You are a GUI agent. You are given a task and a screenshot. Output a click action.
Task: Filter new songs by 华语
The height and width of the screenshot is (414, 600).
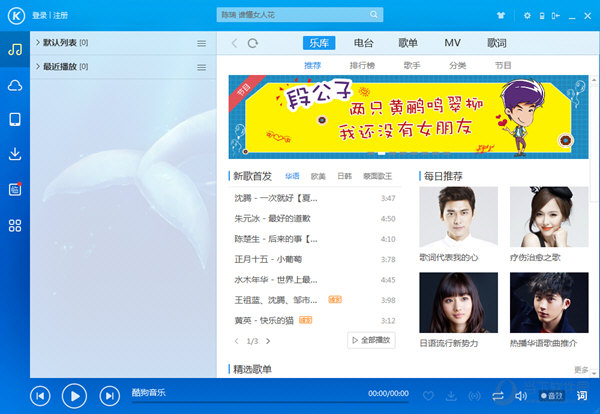(292, 176)
